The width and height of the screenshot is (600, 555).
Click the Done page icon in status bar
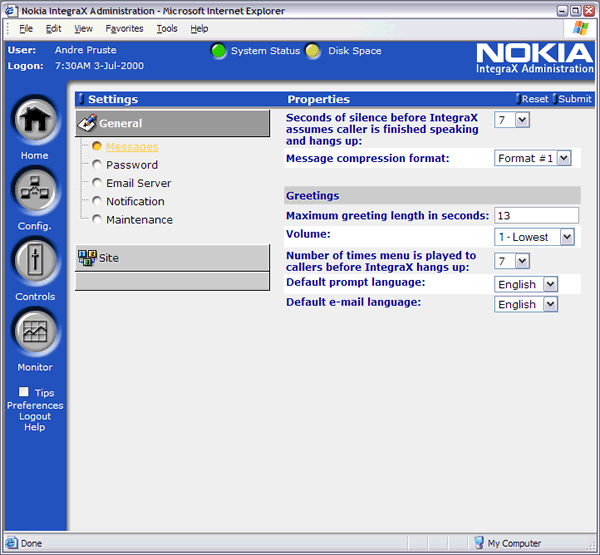tap(11, 543)
